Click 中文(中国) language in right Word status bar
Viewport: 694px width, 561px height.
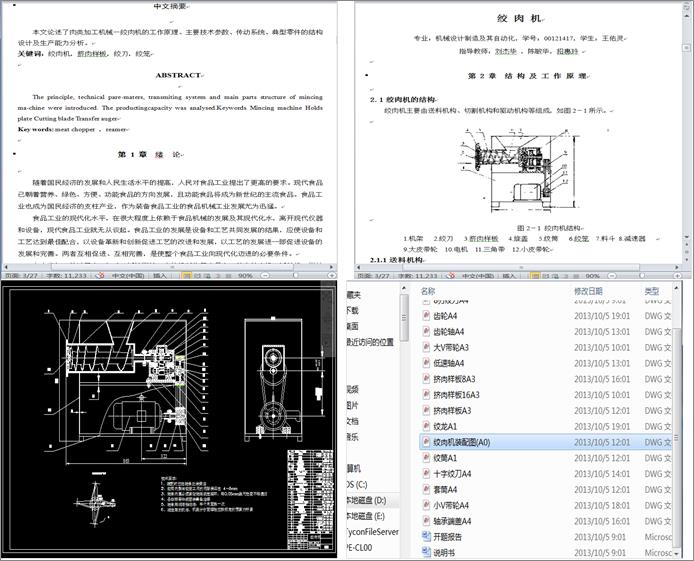point(478,275)
